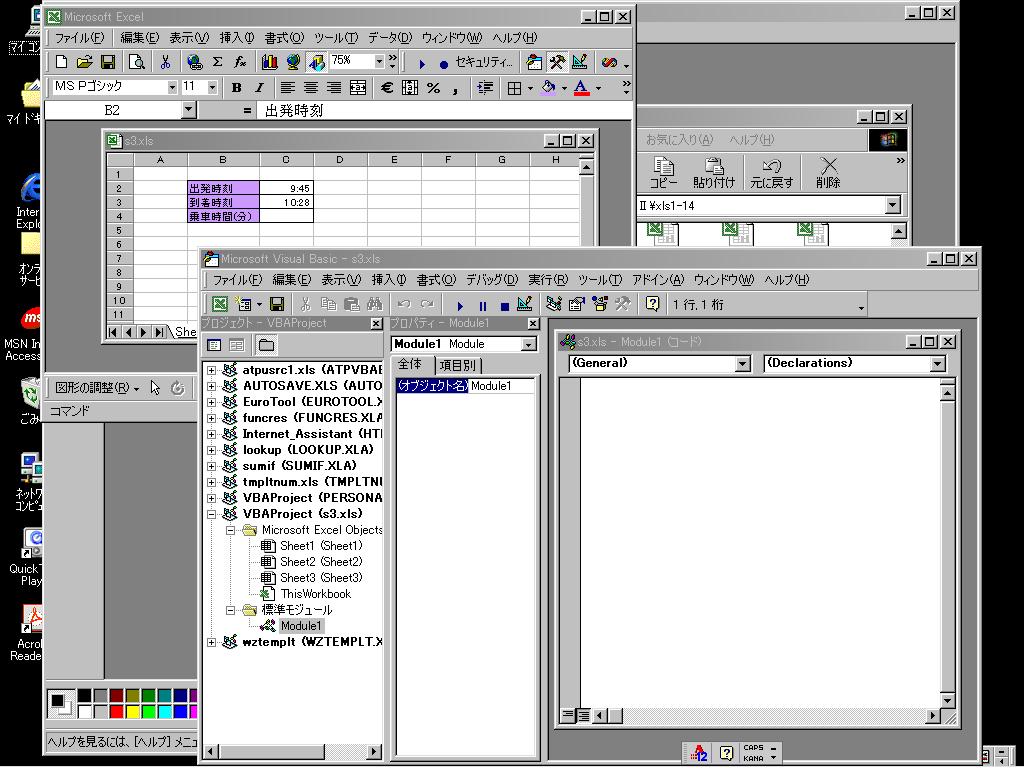Screen dimensions: 1024x768
Task: Click the Run Macro play icon in Excel
Action: [422, 63]
